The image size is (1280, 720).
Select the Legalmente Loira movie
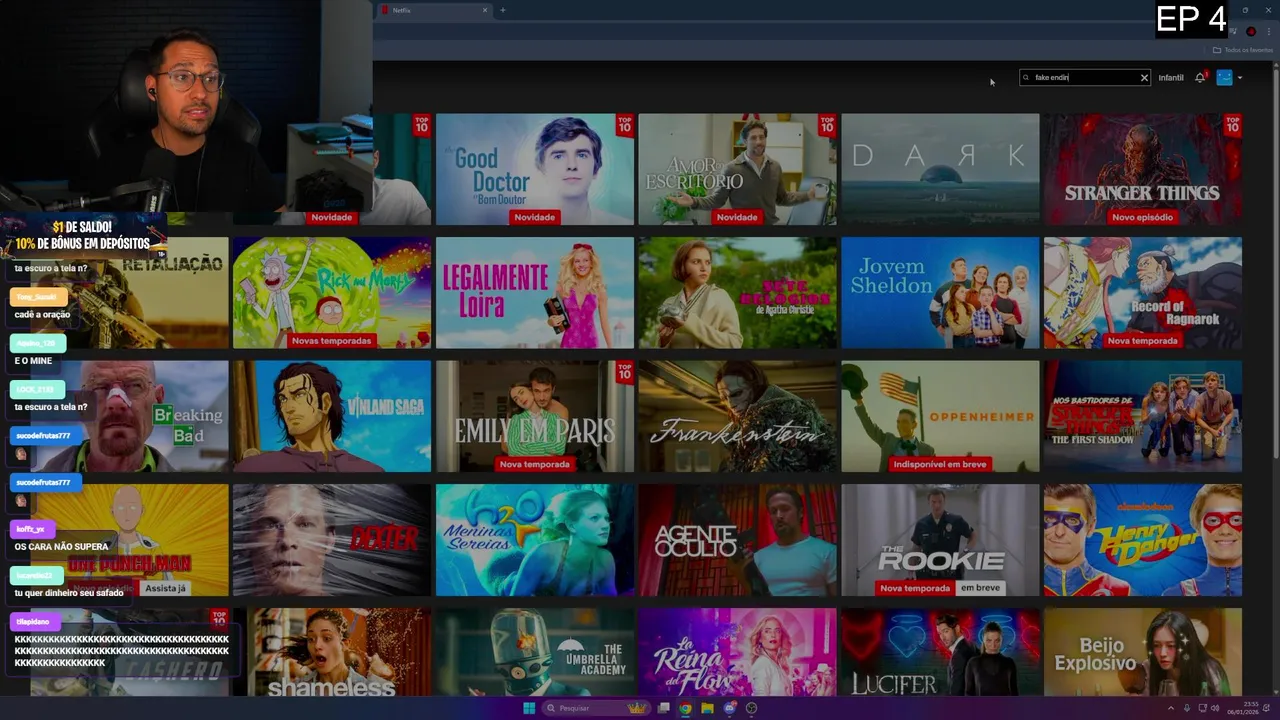coord(535,293)
